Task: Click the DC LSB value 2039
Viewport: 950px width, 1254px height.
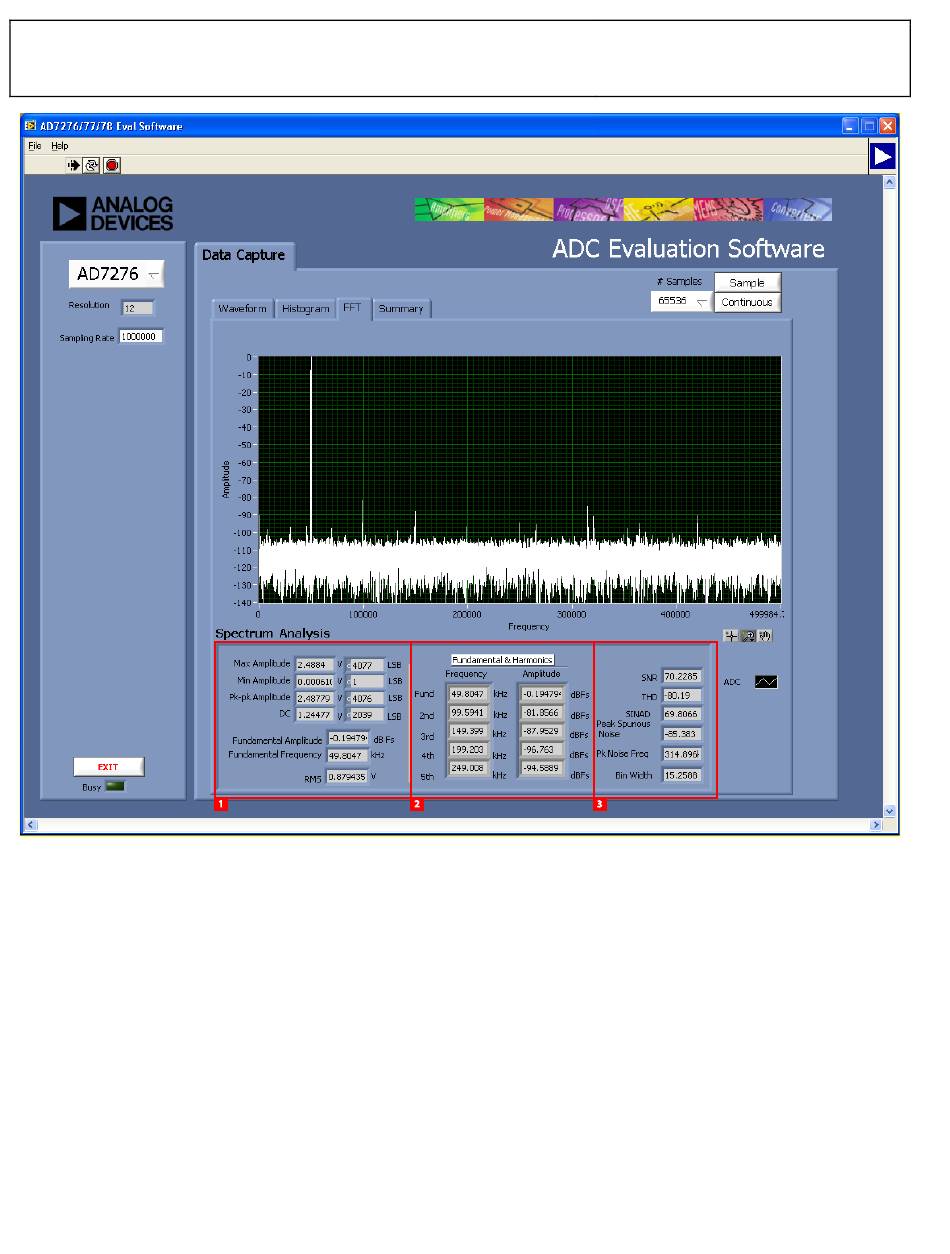Action: 365,715
